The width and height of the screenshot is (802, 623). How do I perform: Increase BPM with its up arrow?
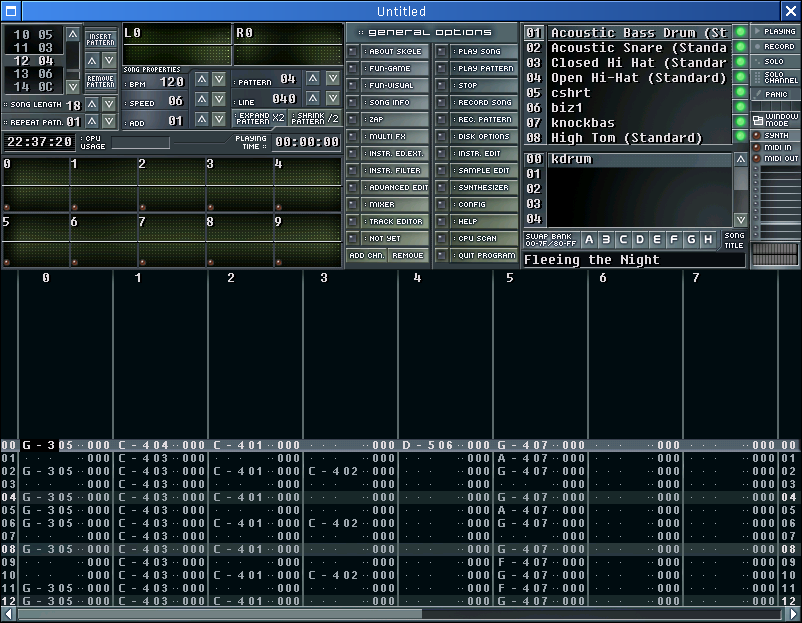pos(202,79)
